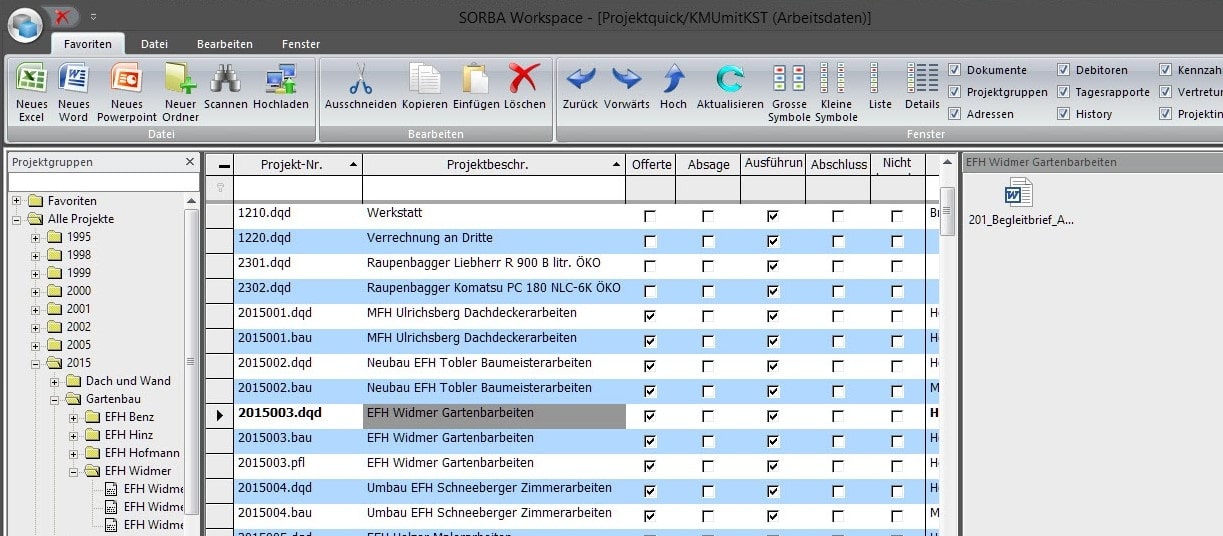Open the quick access toolbar dropdown arrow
1223x536 pixels.
[x=93, y=17]
